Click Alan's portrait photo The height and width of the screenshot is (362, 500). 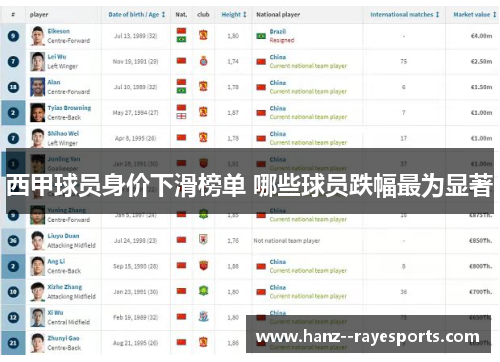point(37,87)
